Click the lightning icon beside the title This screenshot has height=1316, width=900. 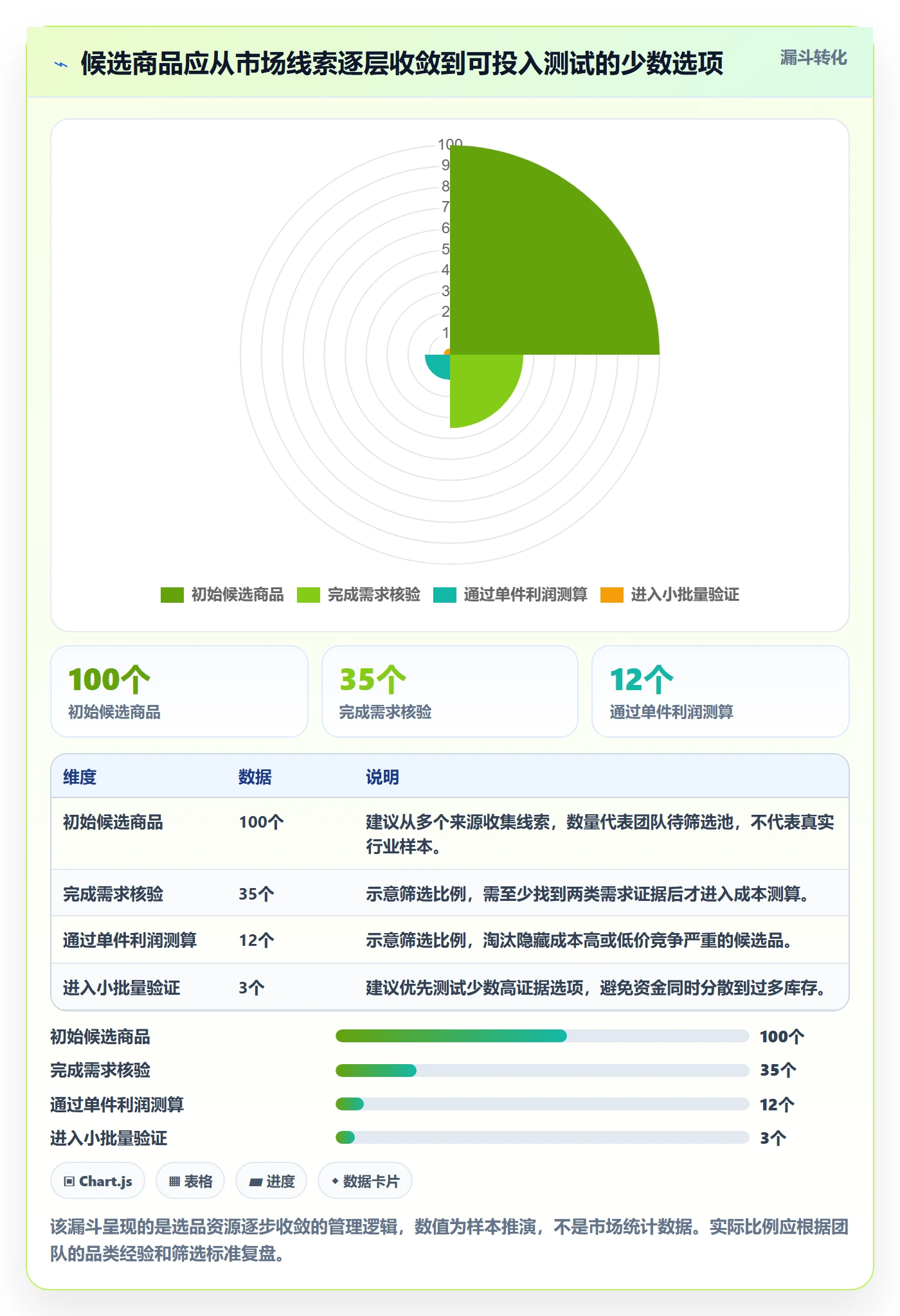point(61,64)
